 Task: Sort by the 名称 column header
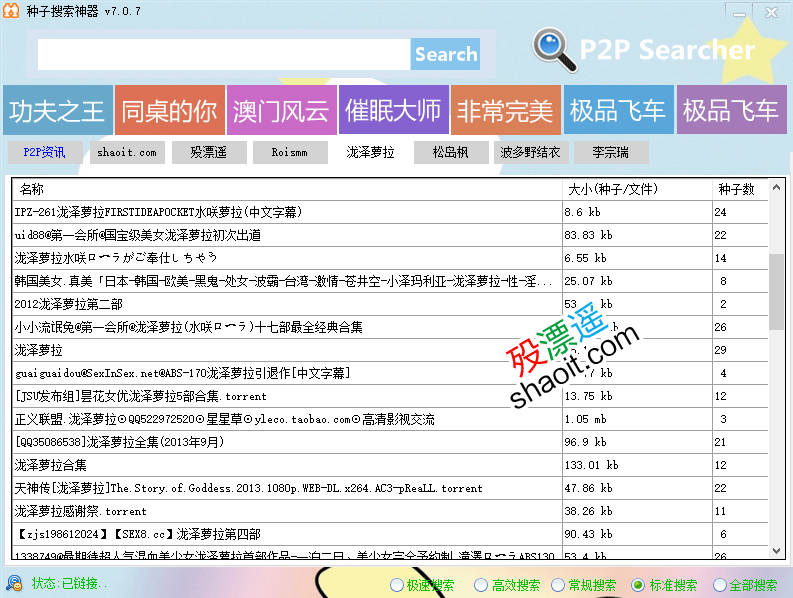287,189
